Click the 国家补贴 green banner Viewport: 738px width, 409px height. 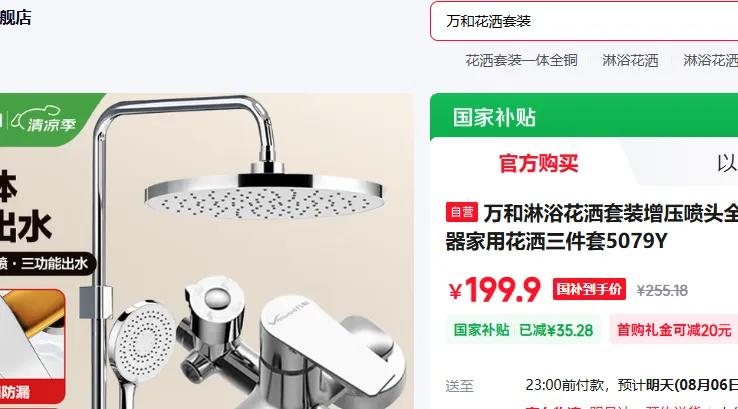click(584, 116)
